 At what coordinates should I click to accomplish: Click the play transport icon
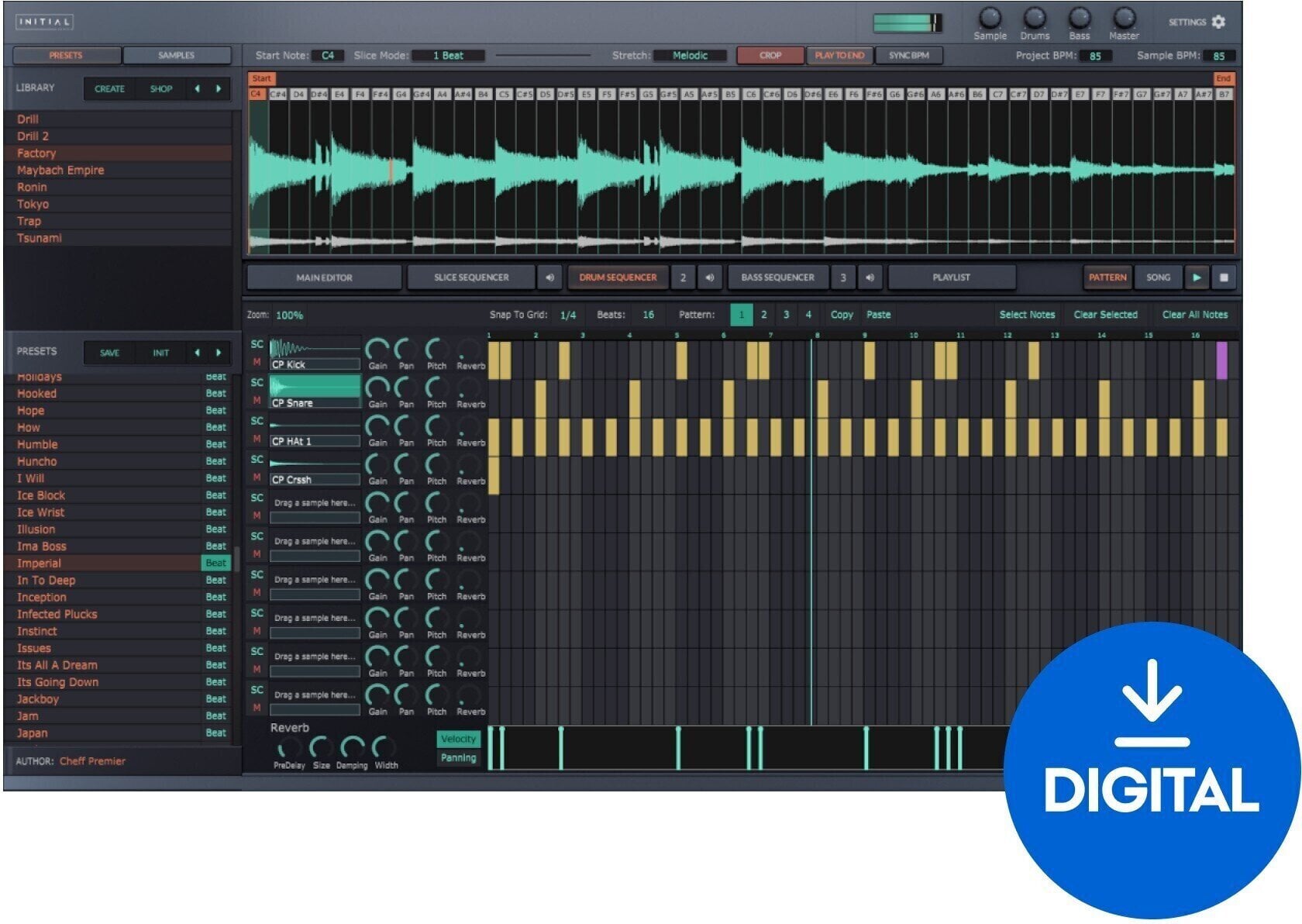tap(1197, 277)
